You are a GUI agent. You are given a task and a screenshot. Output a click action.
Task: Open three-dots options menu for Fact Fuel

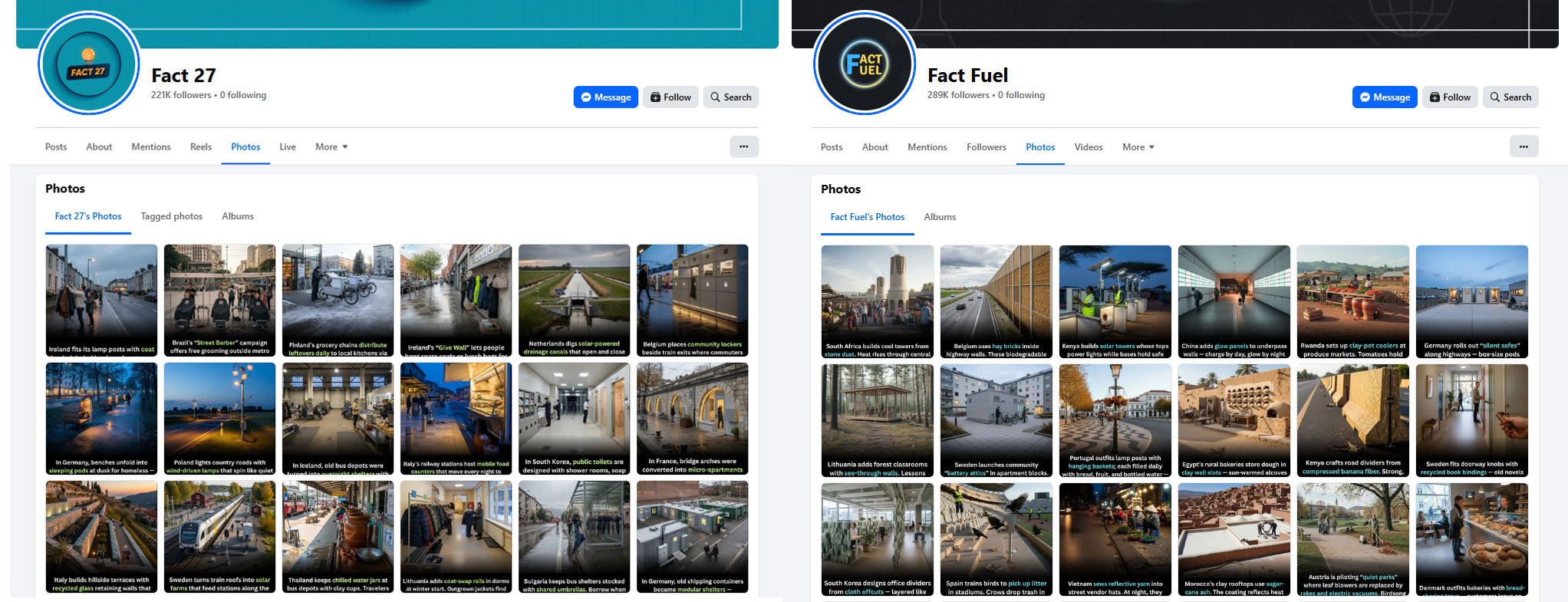coord(1523,146)
